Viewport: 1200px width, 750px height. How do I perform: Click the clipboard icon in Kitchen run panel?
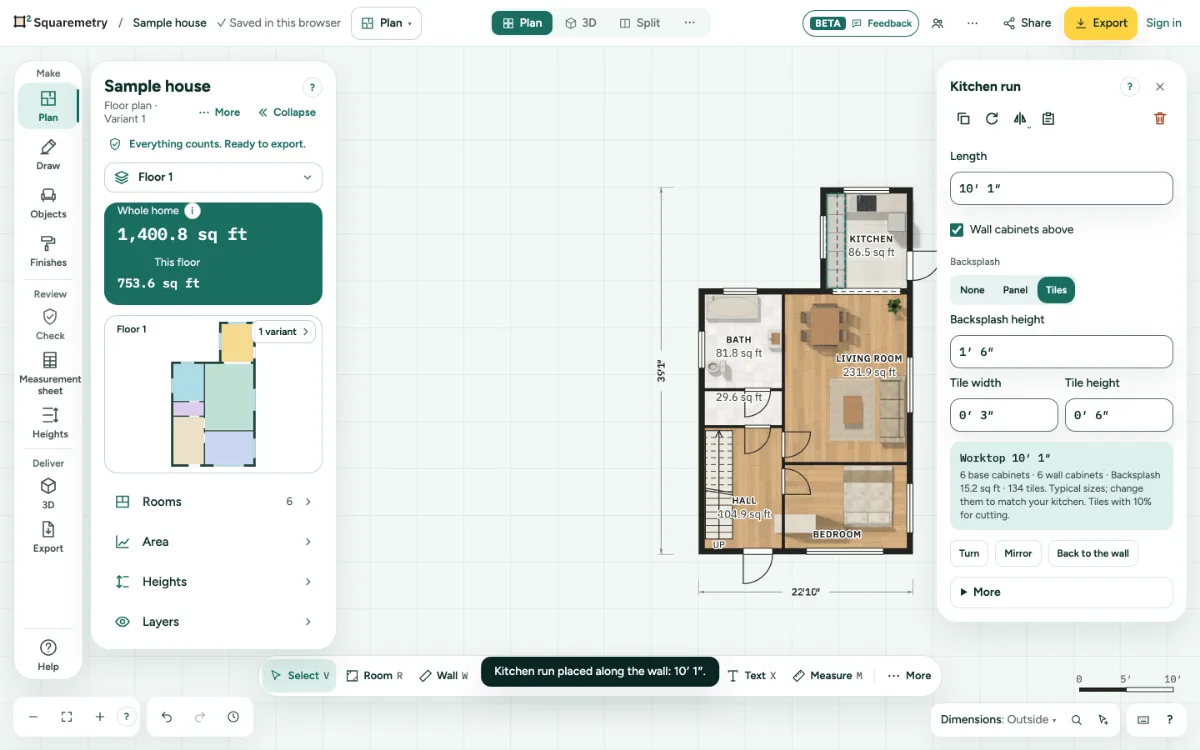click(1048, 118)
